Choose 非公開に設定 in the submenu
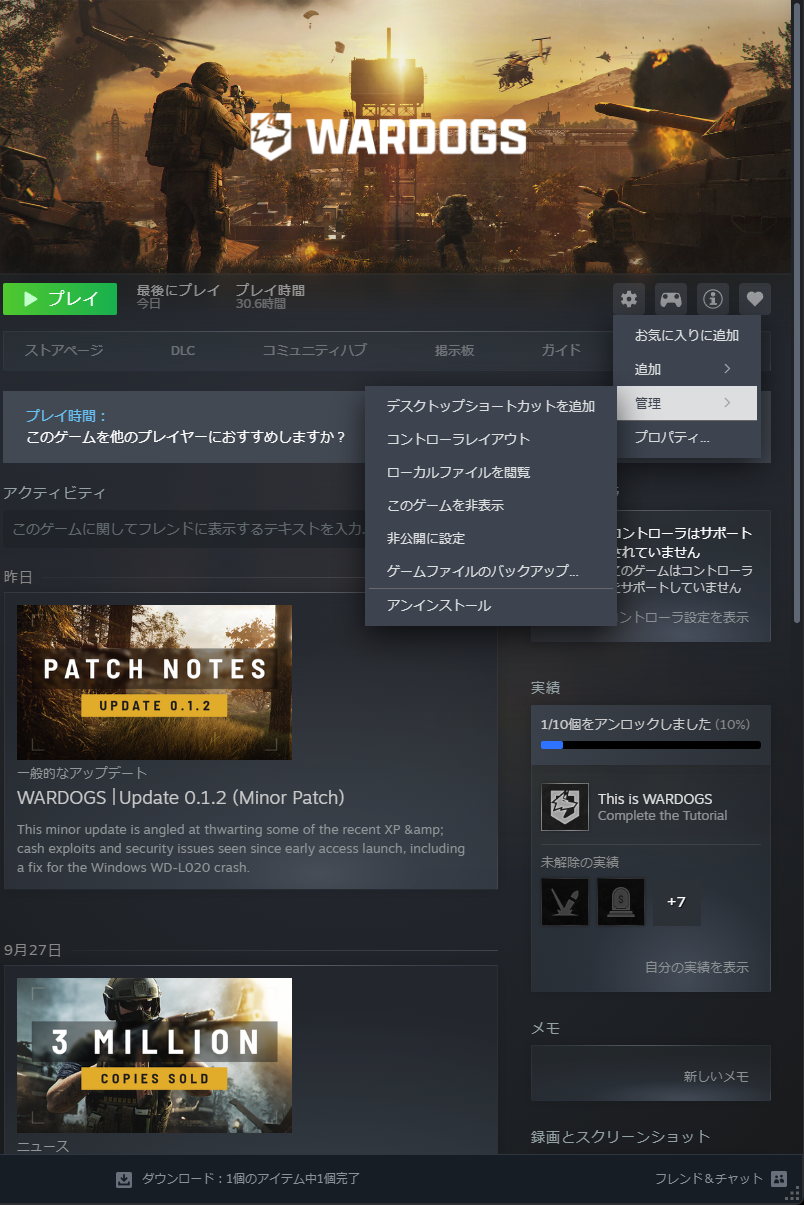 [x=491, y=538]
